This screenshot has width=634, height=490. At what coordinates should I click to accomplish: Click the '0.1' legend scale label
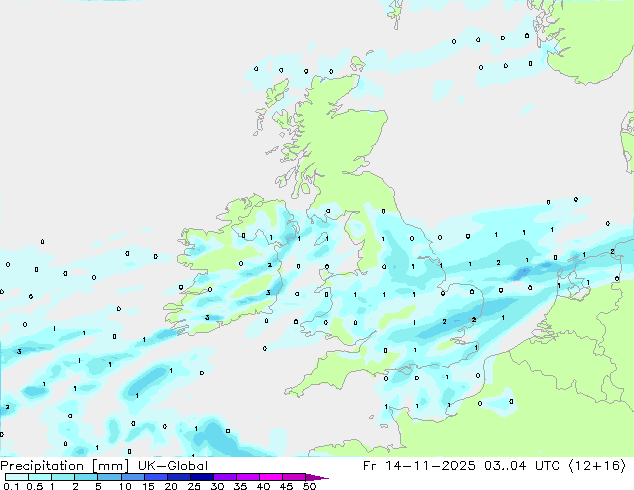11,486
